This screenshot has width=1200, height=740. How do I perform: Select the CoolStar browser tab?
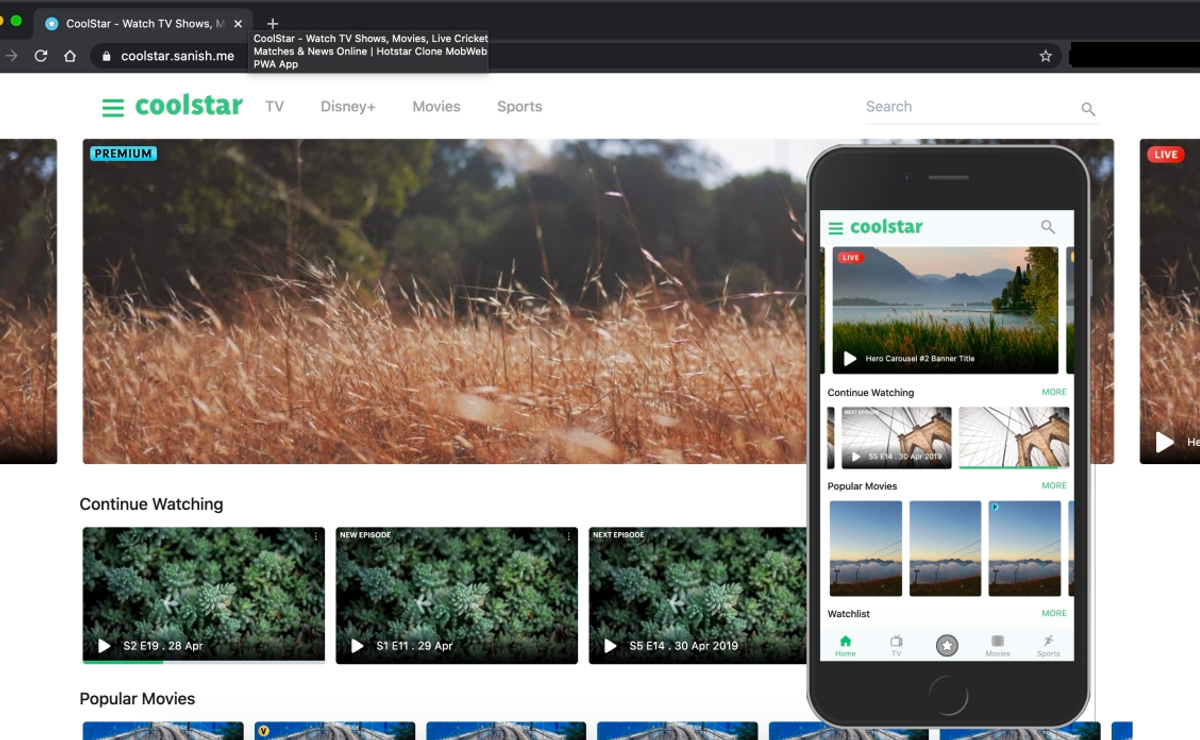click(143, 23)
